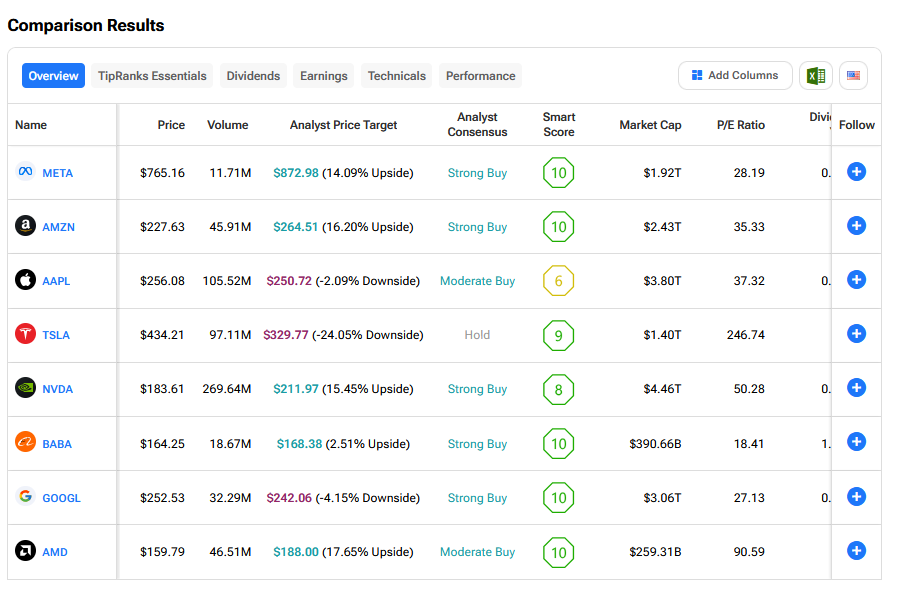Click AAPL's Moderate Buy consensus rating

478,281
